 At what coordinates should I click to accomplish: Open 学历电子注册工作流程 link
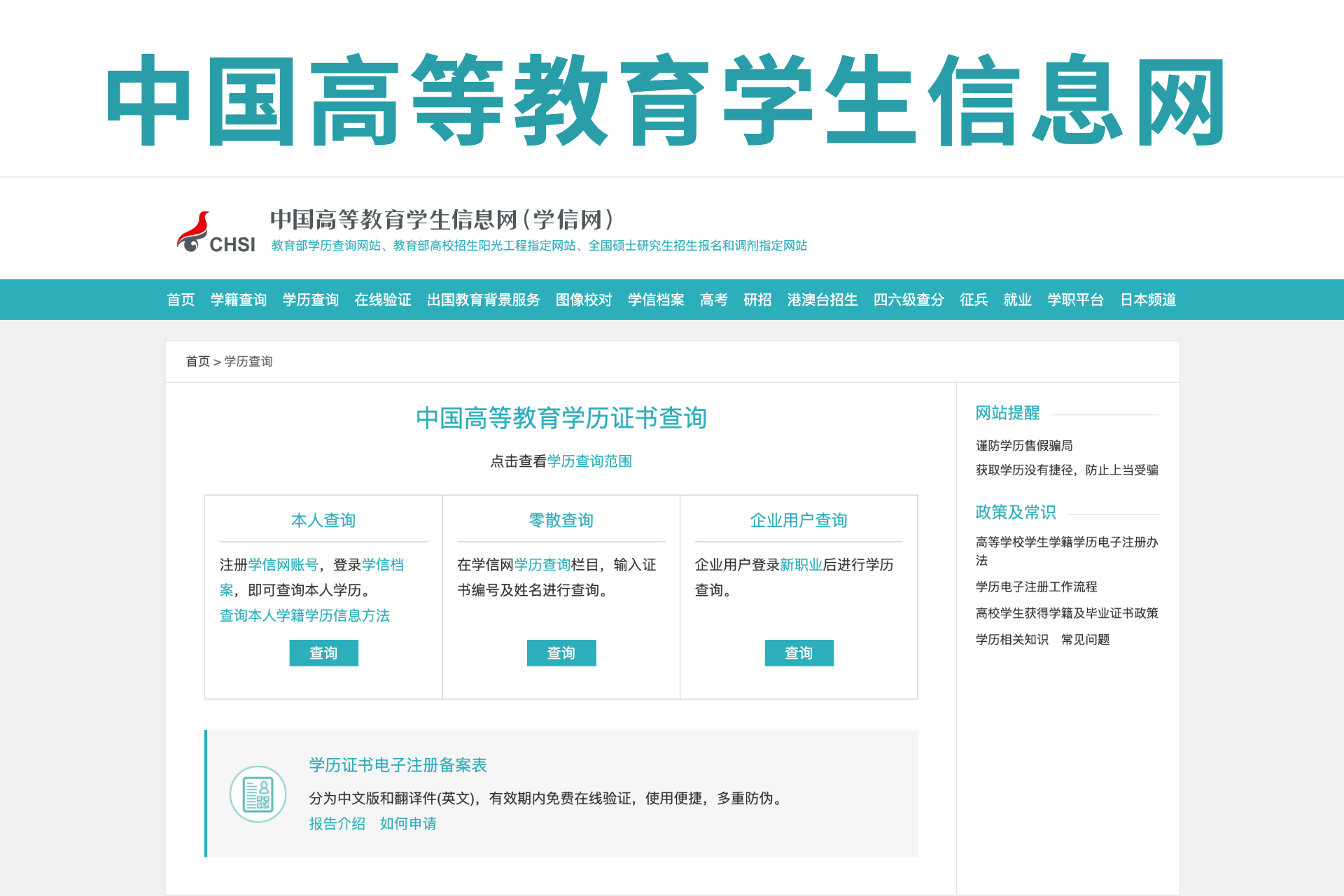click(x=1036, y=587)
